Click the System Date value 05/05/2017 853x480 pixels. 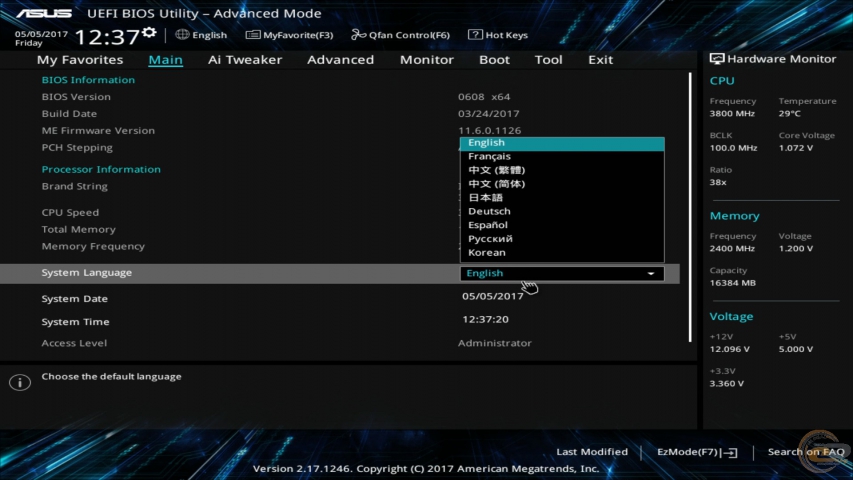click(492, 296)
